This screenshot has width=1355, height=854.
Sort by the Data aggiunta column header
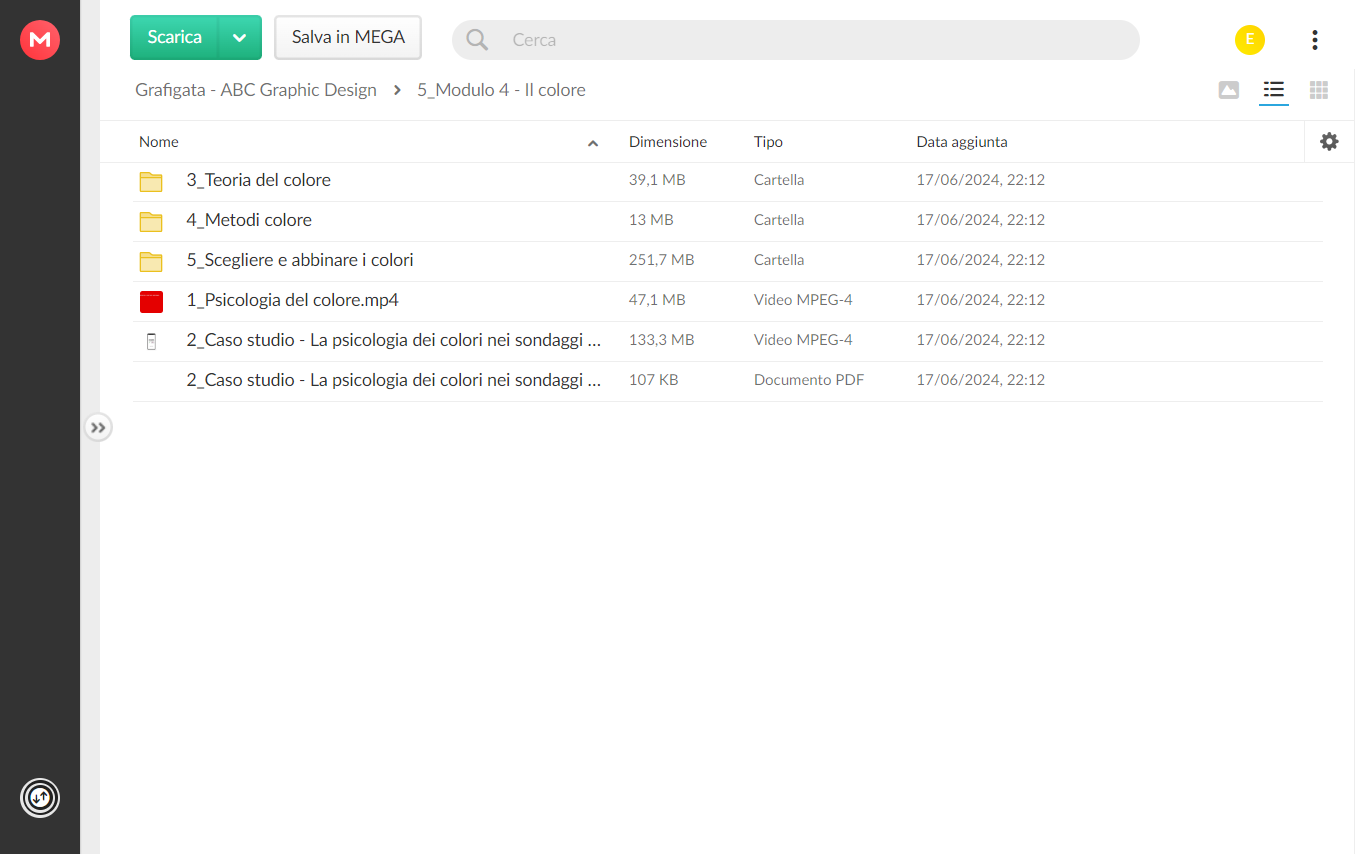tap(962, 142)
